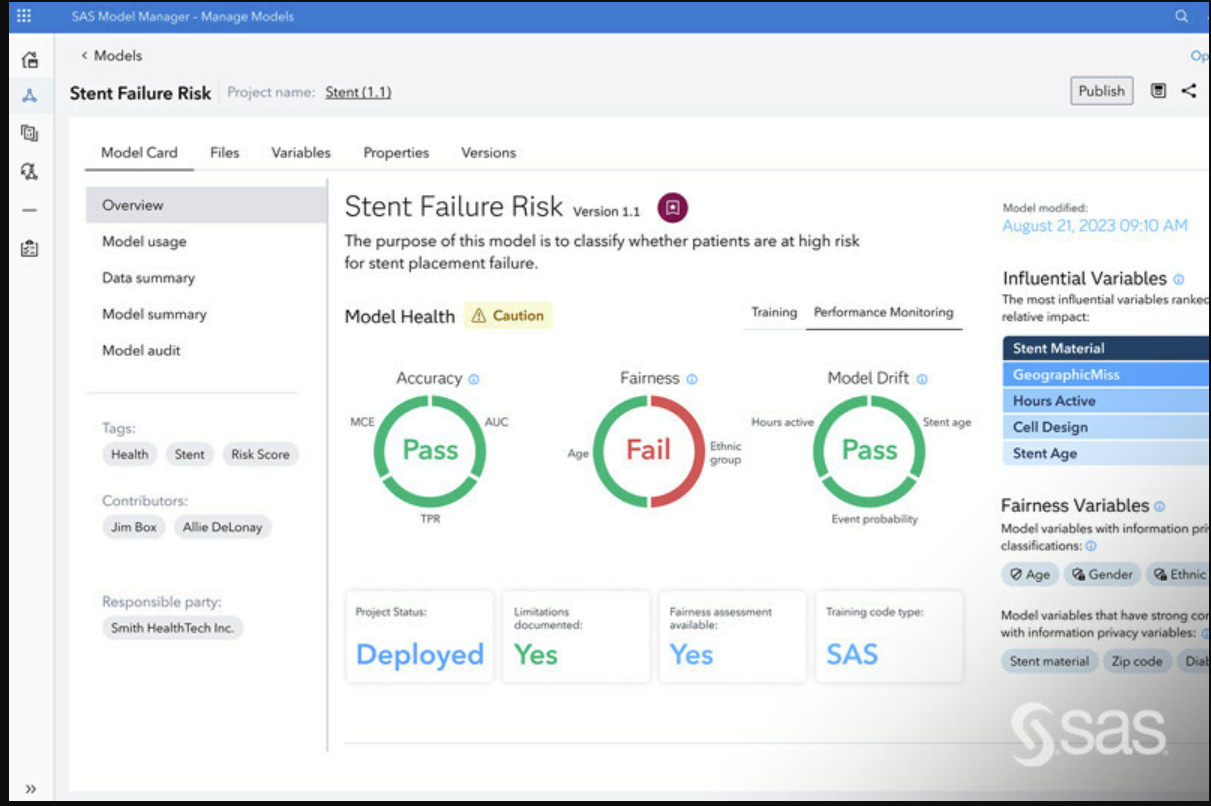The width and height of the screenshot is (1211, 806).
Task: Open the workflow tasks sidebar icon
Action: click(28, 169)
